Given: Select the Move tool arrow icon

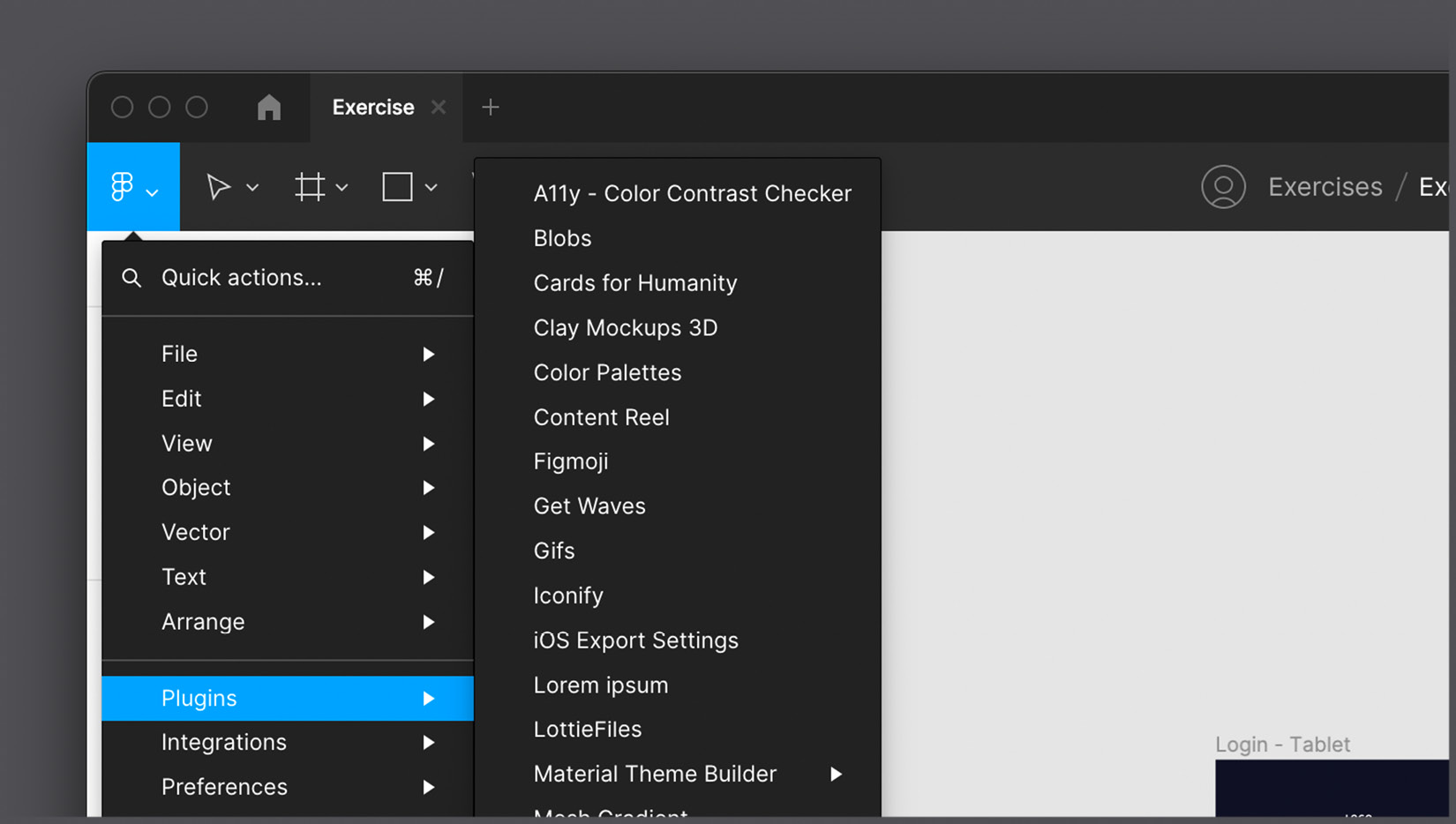Looking at the screenshot, I should point(218,187).
